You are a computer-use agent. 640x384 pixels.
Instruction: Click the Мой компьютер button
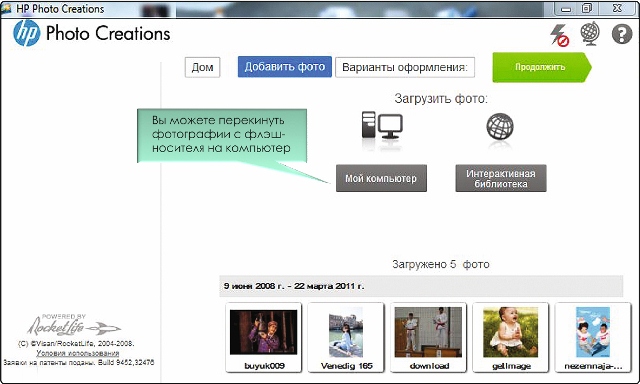(381, 178)
